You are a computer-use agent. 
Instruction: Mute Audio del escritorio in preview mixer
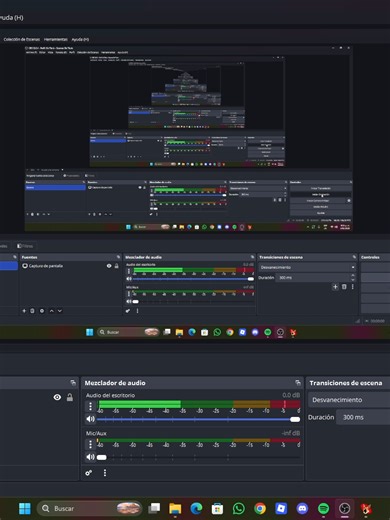[129, 279]
